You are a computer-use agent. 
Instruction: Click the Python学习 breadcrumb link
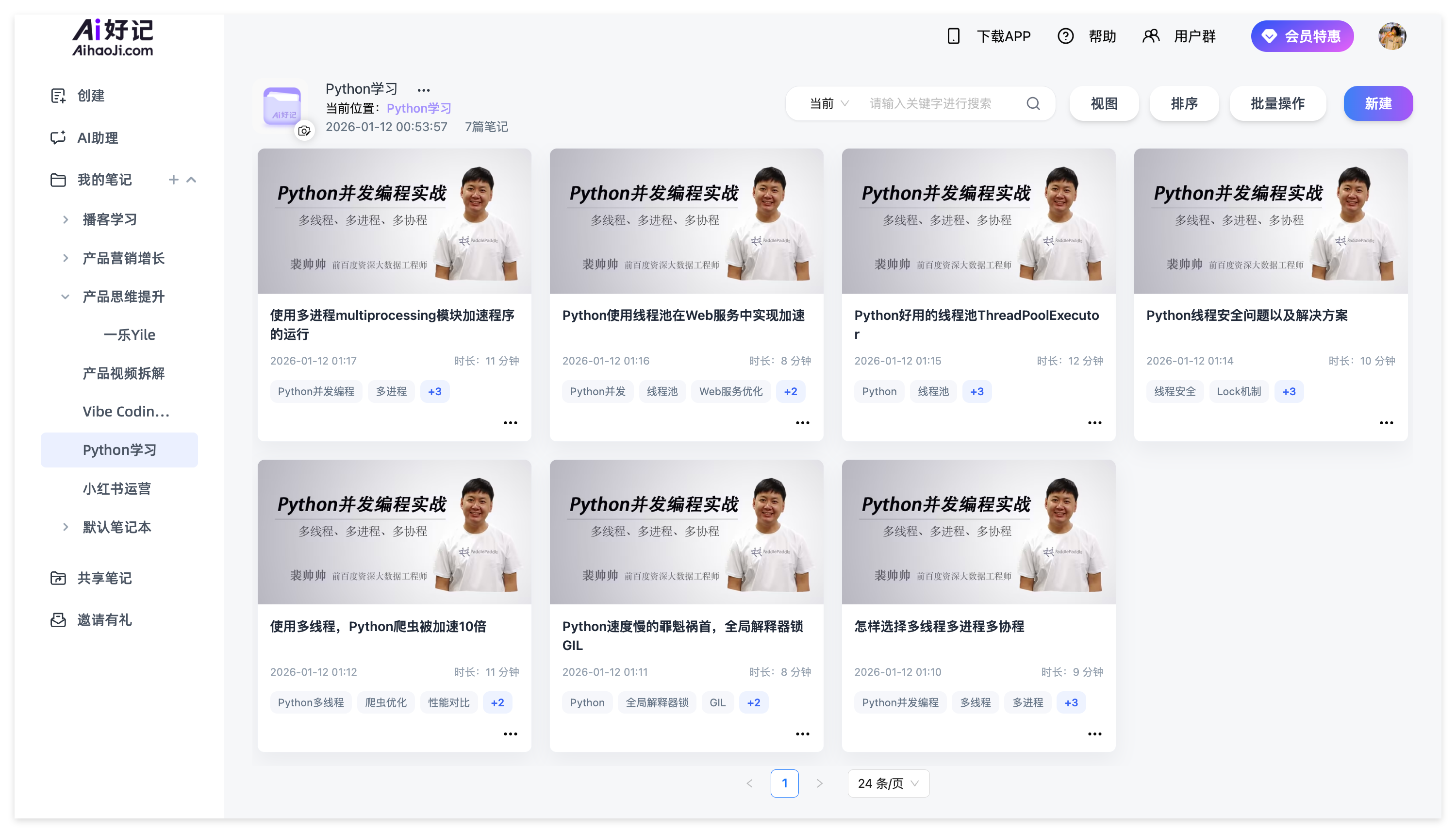pos(419,108)
